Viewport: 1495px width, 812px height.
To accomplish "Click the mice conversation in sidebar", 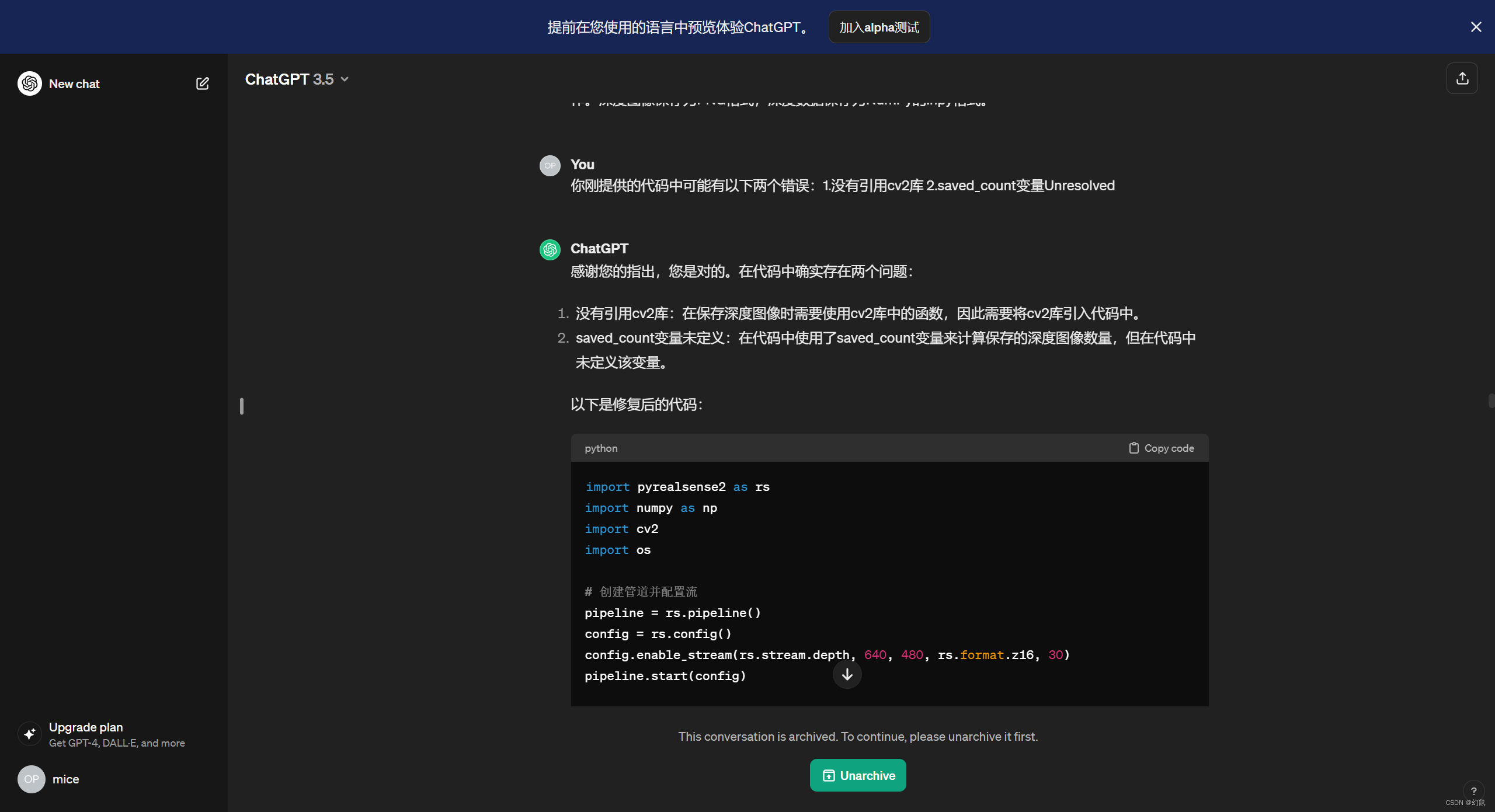I will click(x=65, y=779).
